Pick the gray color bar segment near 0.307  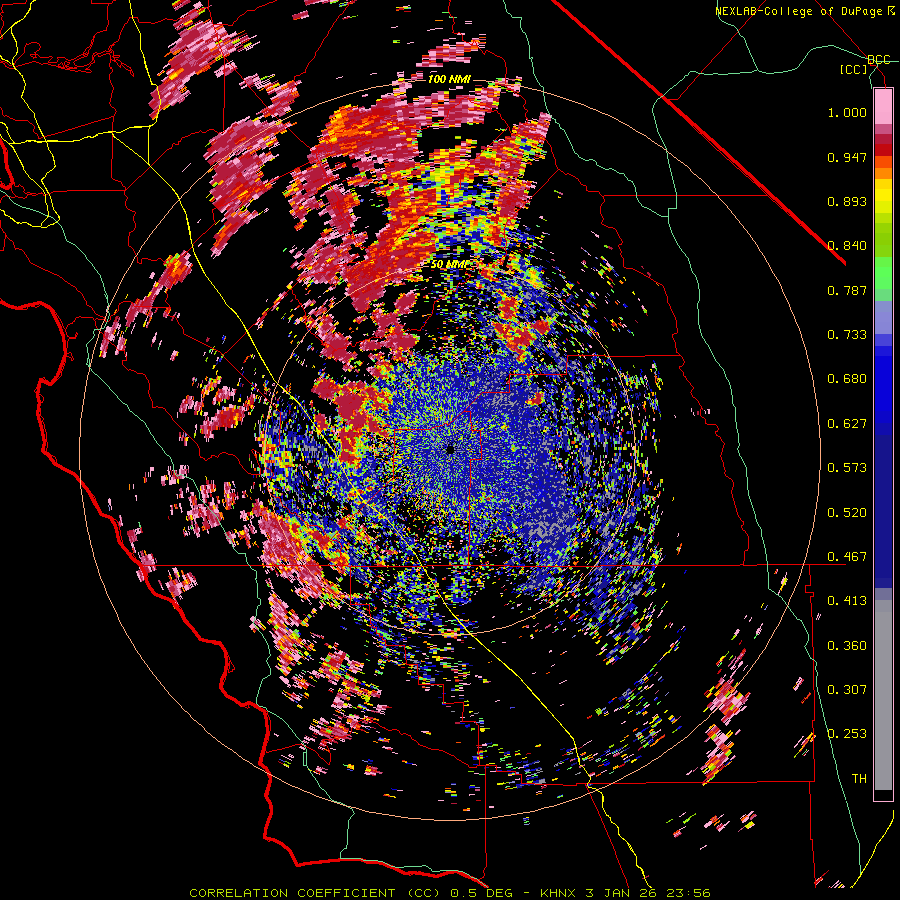(x=883, y=695)
